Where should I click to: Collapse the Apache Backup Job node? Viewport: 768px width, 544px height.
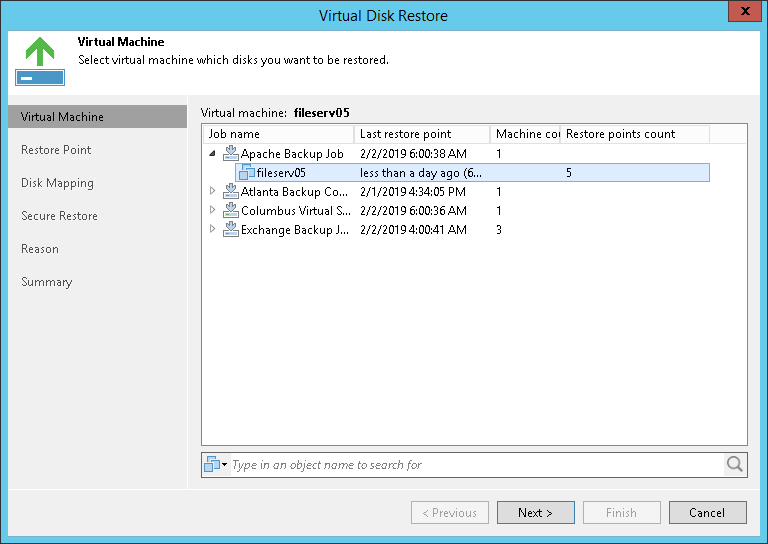point(212,154)
